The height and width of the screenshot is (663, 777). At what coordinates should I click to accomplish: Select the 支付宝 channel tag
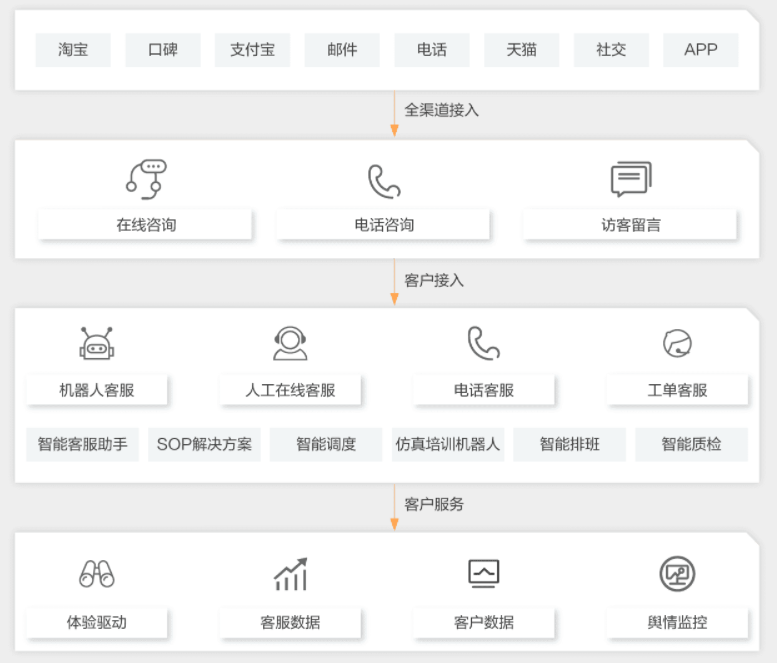point(252,50)
